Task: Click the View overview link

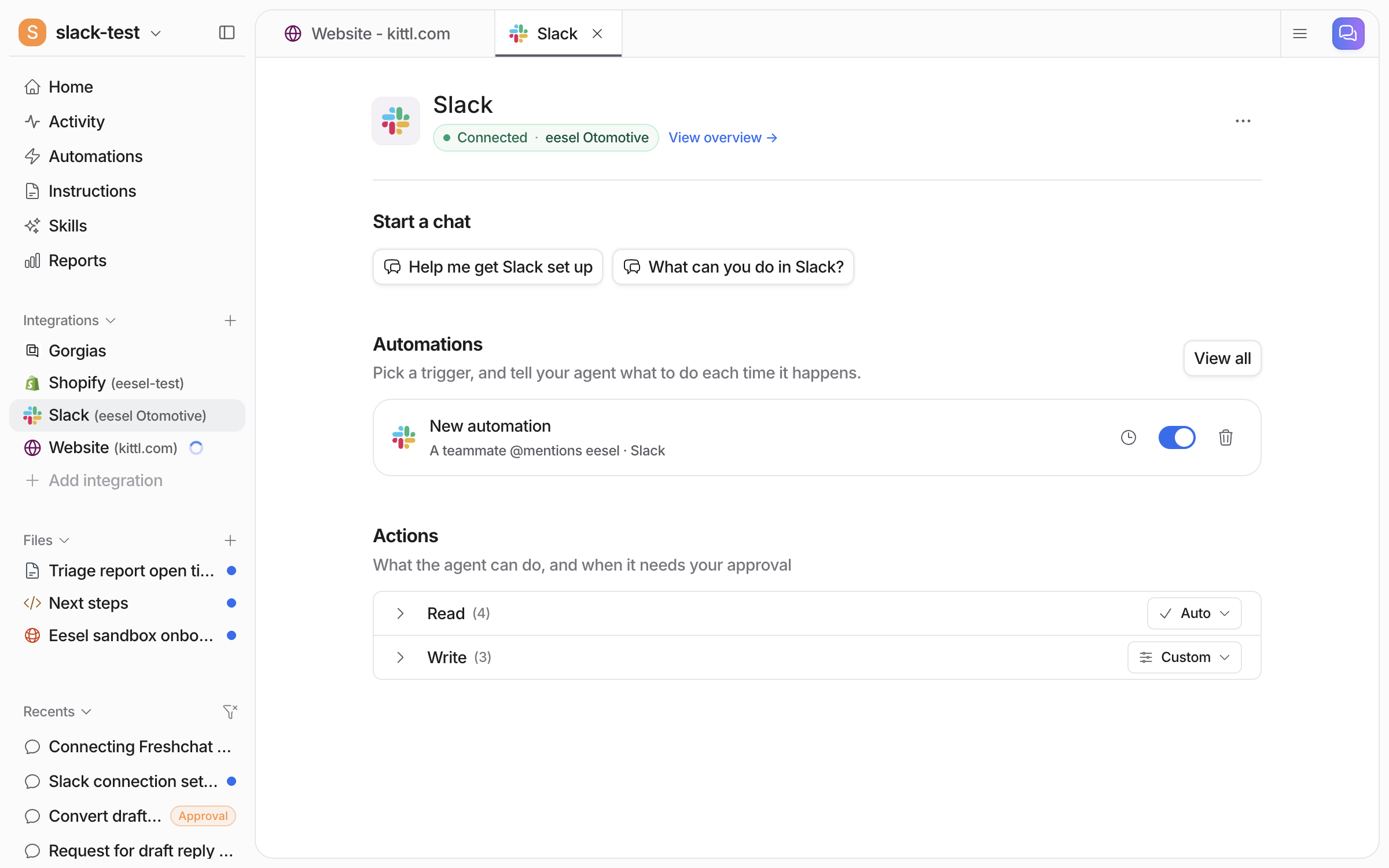Action: coord(723,138)
